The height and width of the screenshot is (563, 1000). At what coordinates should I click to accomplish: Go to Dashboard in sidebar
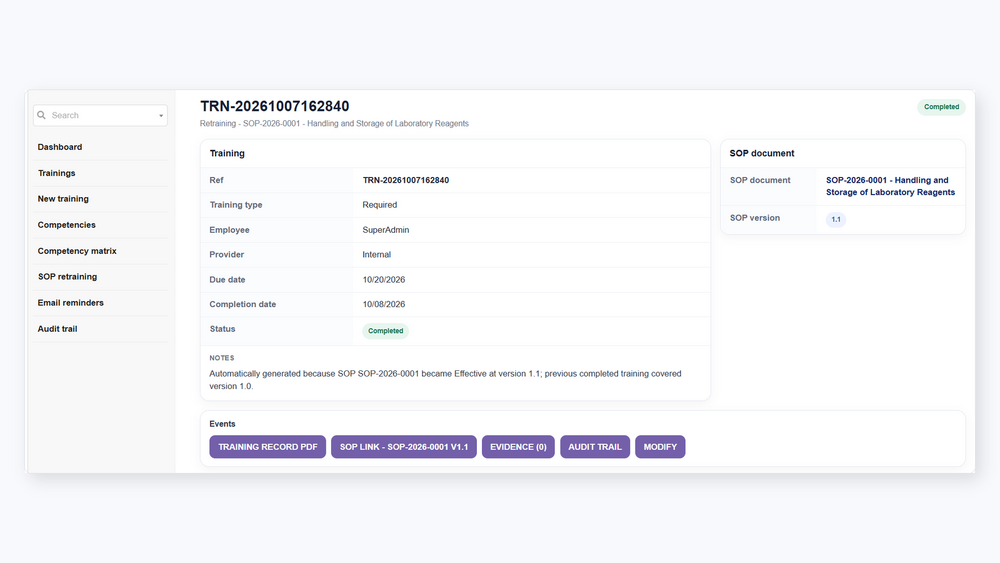[x=59, y=147]
